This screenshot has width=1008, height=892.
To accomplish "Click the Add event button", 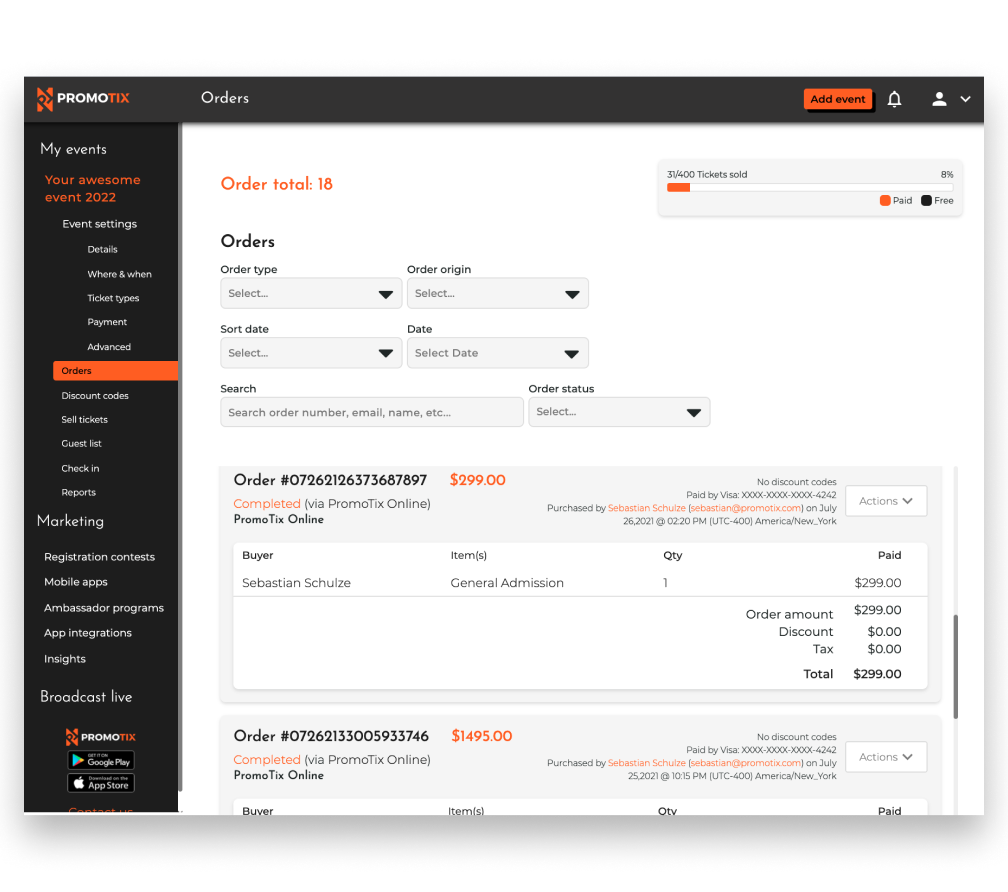I will [838, 99].
